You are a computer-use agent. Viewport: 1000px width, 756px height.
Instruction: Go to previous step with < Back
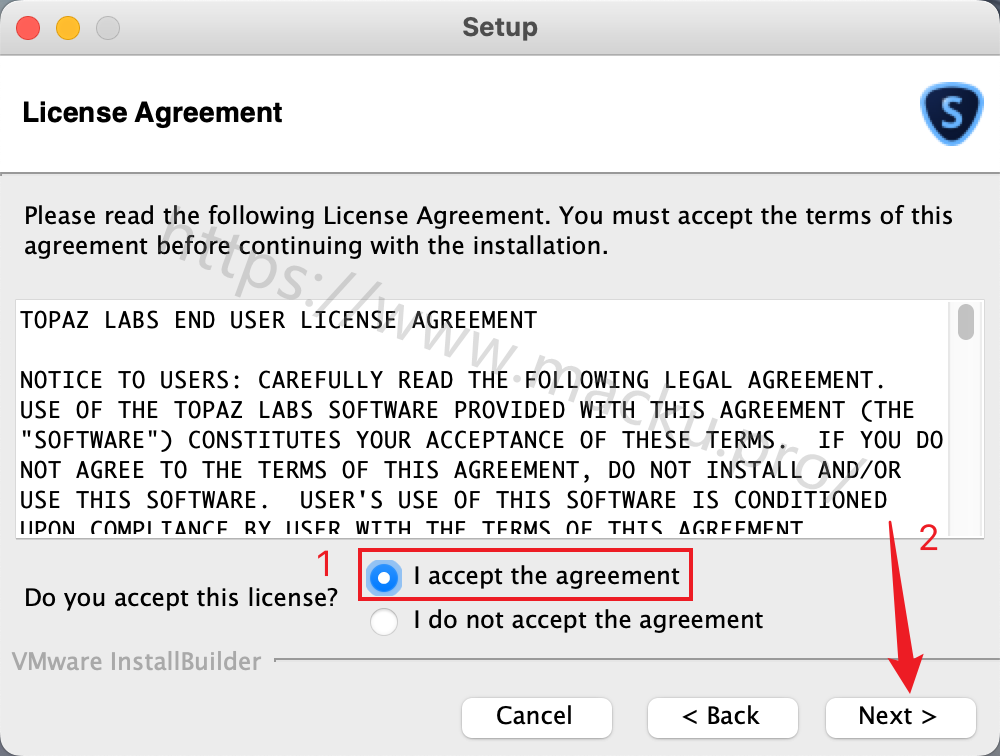[723, 717]
